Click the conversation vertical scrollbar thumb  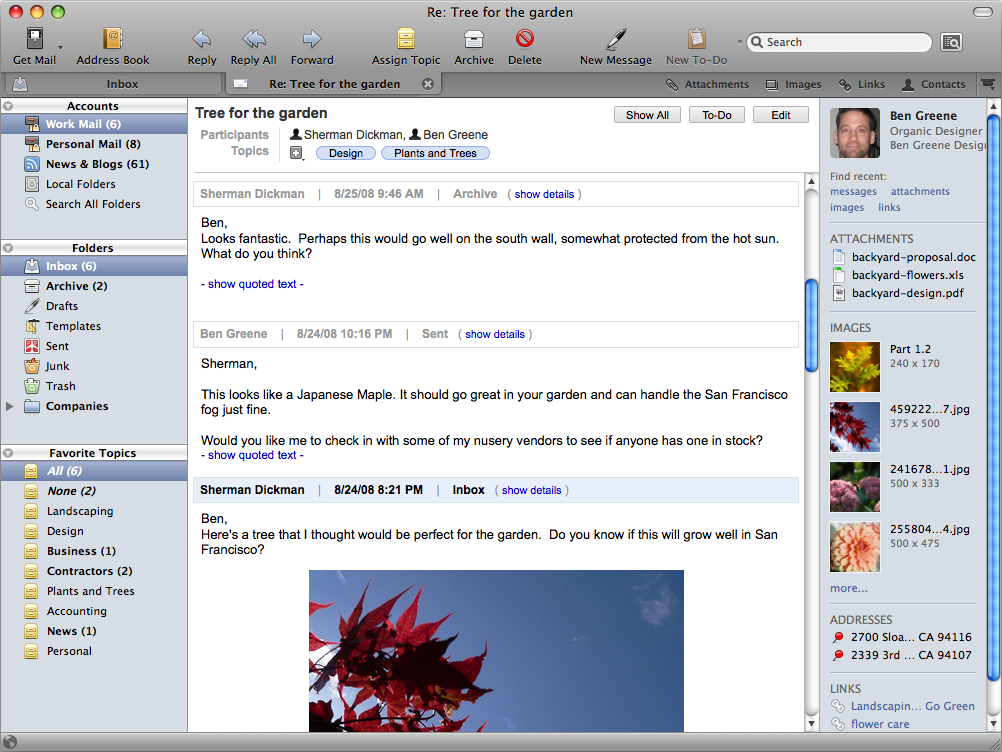[812, 326]
